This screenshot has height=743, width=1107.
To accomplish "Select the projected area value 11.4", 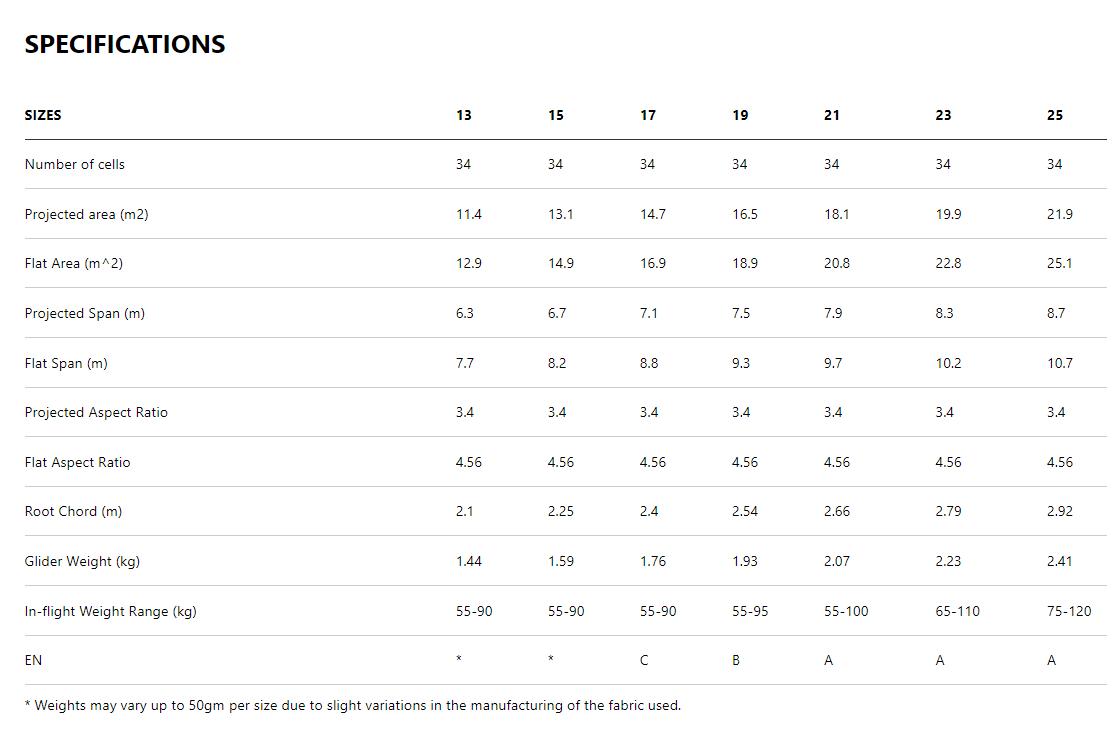I will tap(469, 214).
